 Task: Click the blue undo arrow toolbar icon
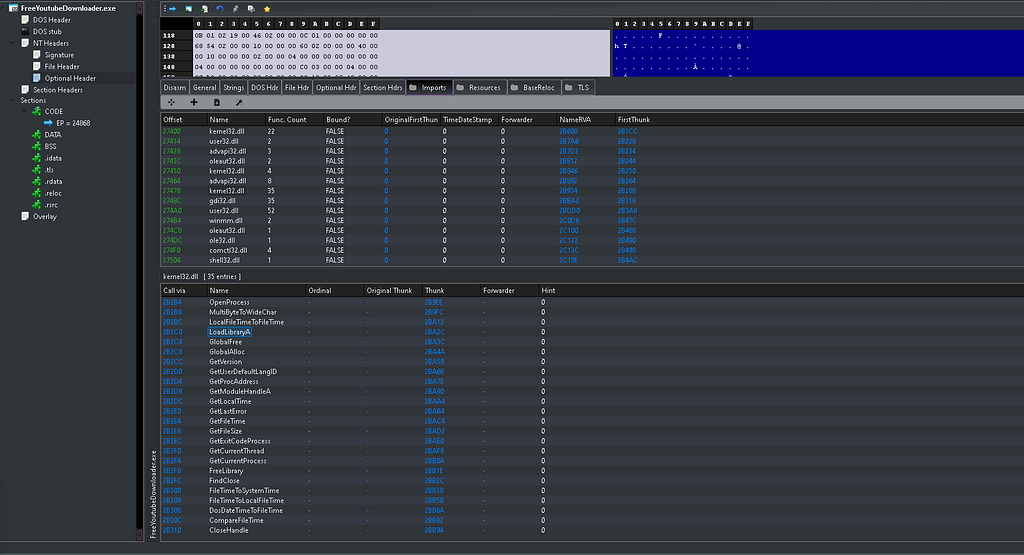[220, 9]
